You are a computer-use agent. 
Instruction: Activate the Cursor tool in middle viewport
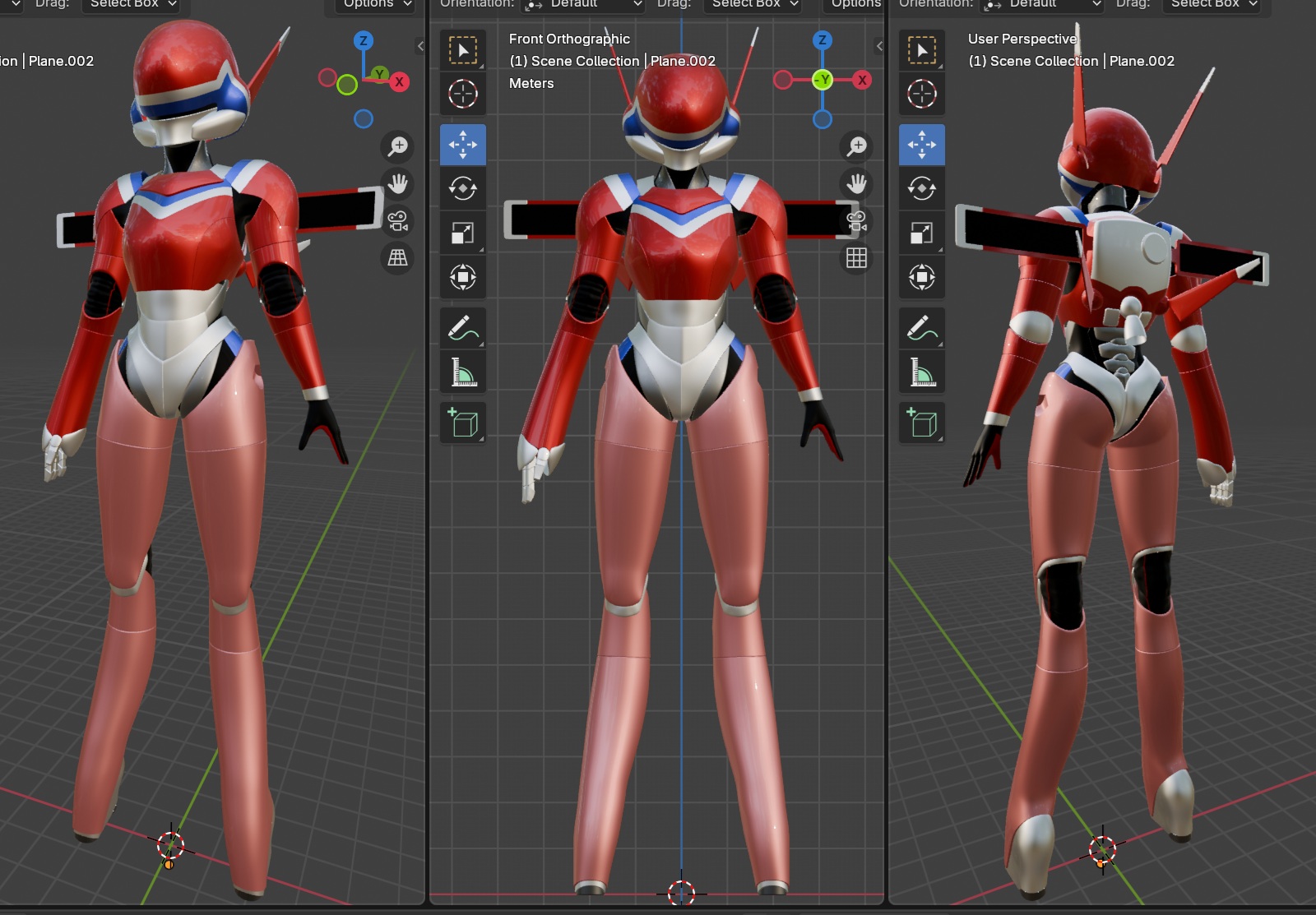tap(463, 94)
